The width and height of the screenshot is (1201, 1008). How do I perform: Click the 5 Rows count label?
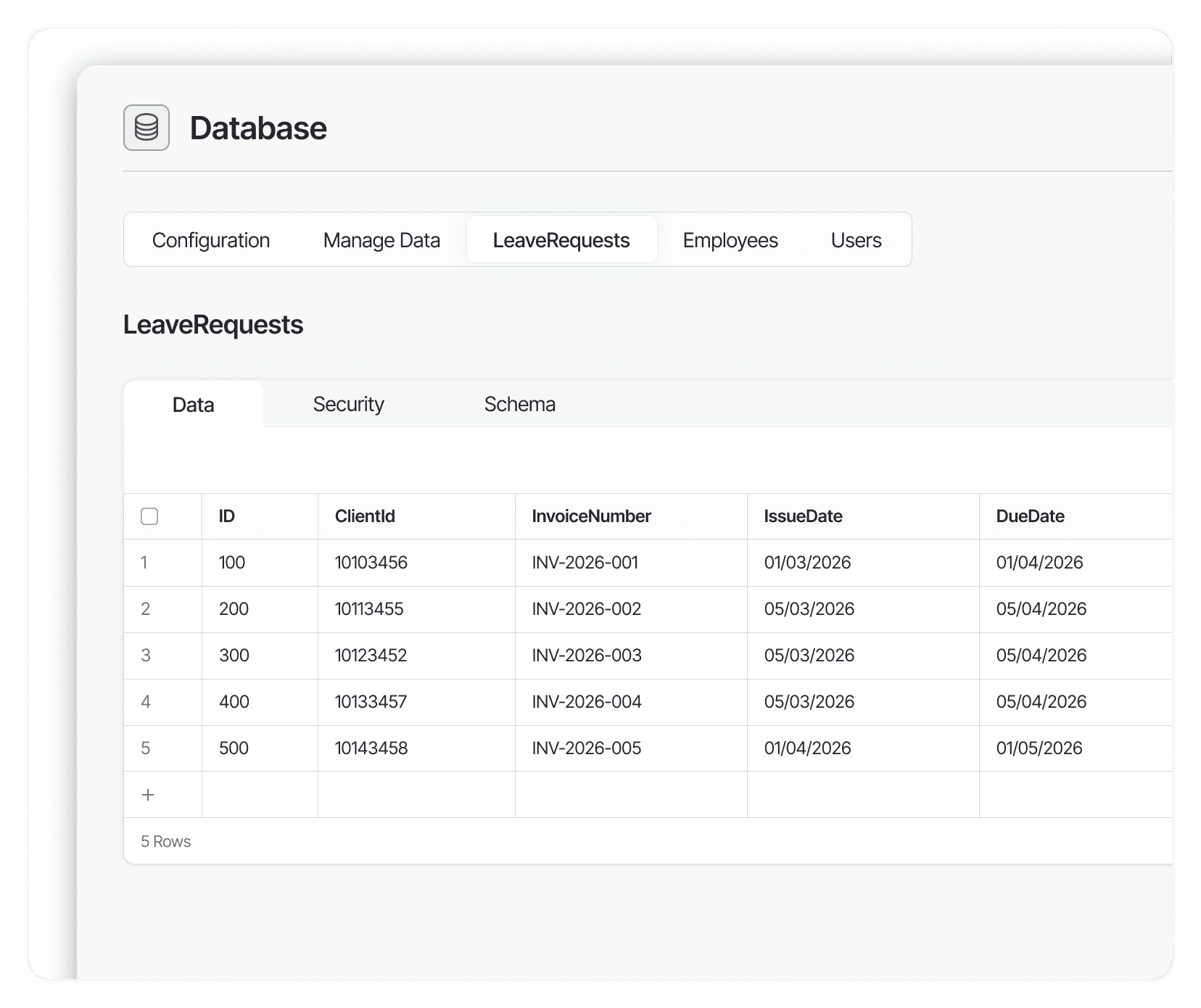tap(165, 841)
